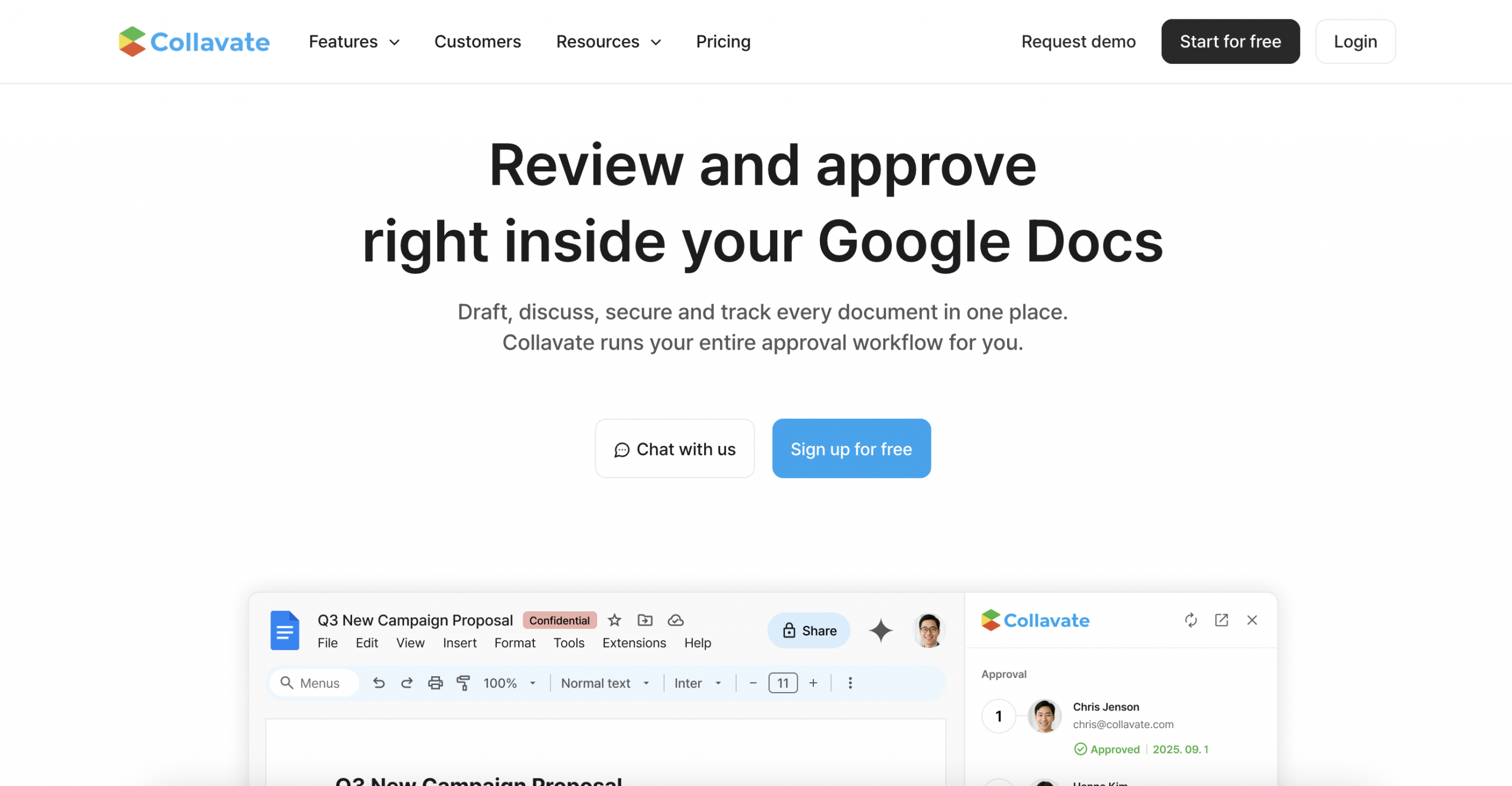Open the Extensions menu

(x=634, y=643)
